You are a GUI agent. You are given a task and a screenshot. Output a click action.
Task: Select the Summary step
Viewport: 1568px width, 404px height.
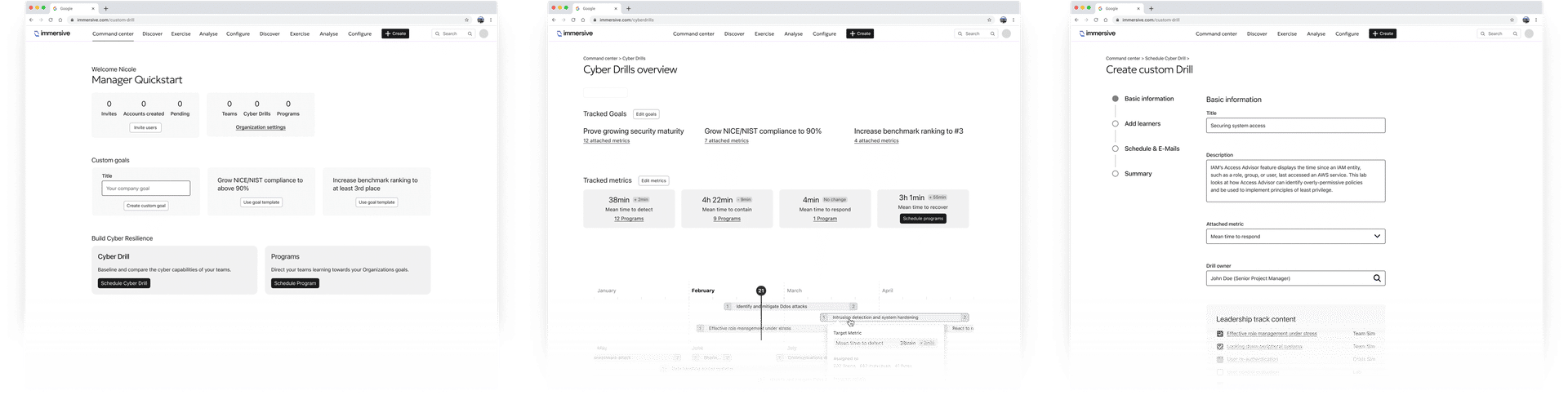click(x=1131, y=174)
